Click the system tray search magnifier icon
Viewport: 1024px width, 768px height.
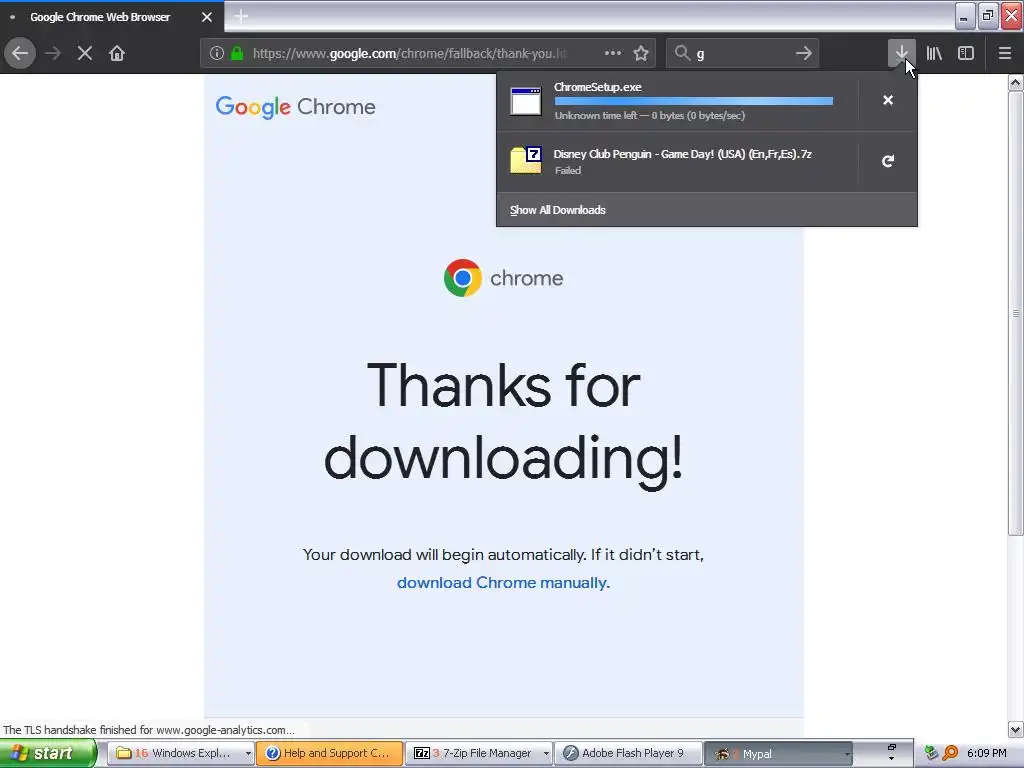click(950, 753)
